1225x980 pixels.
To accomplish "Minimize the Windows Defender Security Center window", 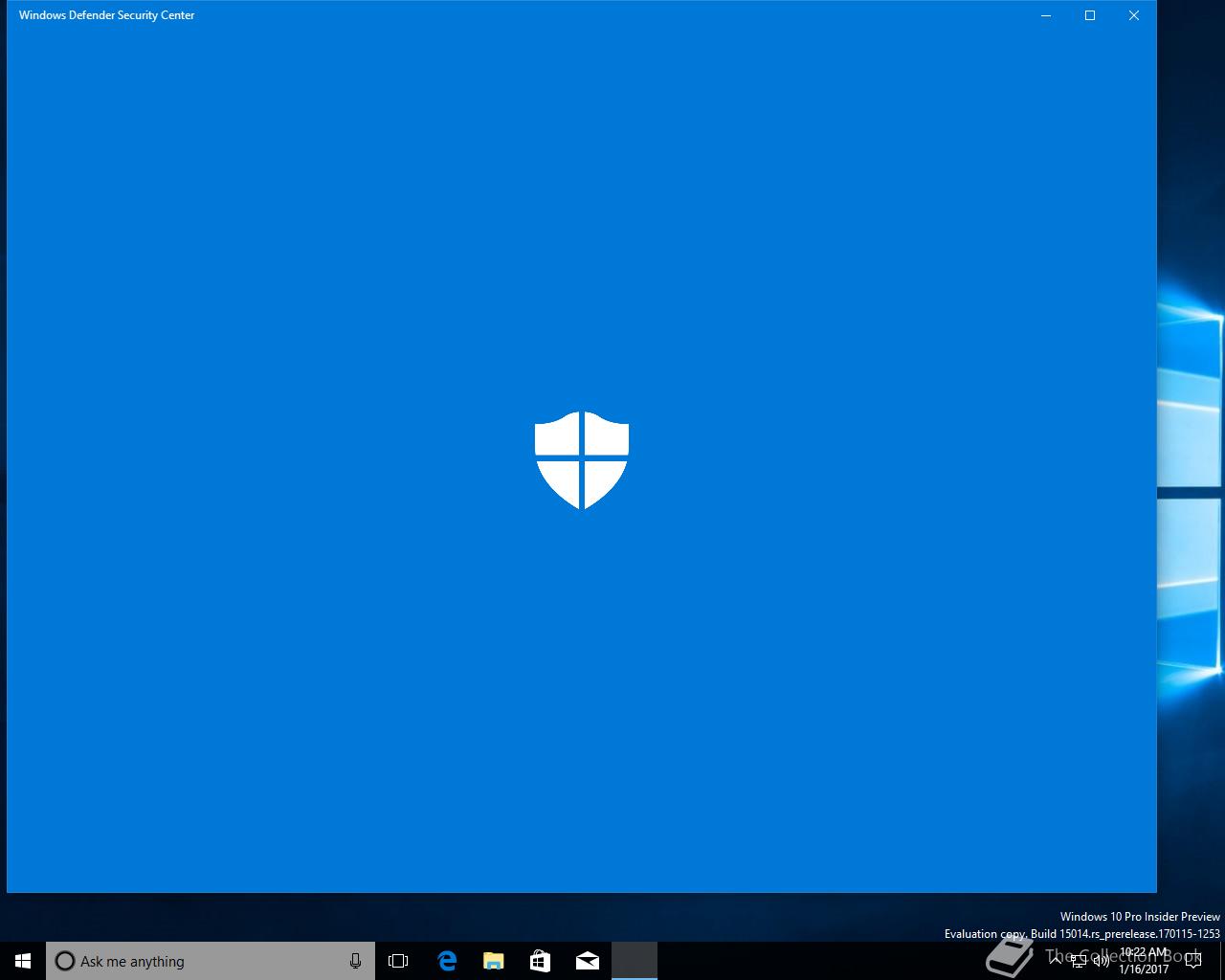I will (x=1046, y=15).
